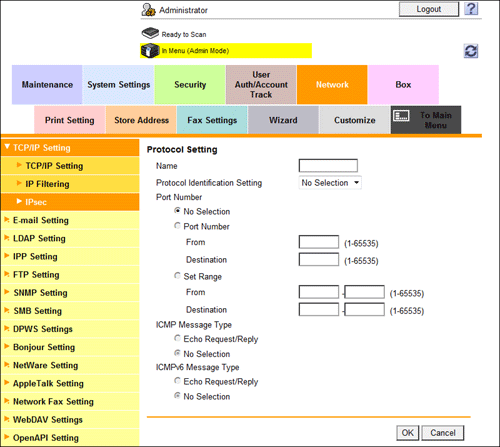Select the Port Number radio button

pos(177,226)
